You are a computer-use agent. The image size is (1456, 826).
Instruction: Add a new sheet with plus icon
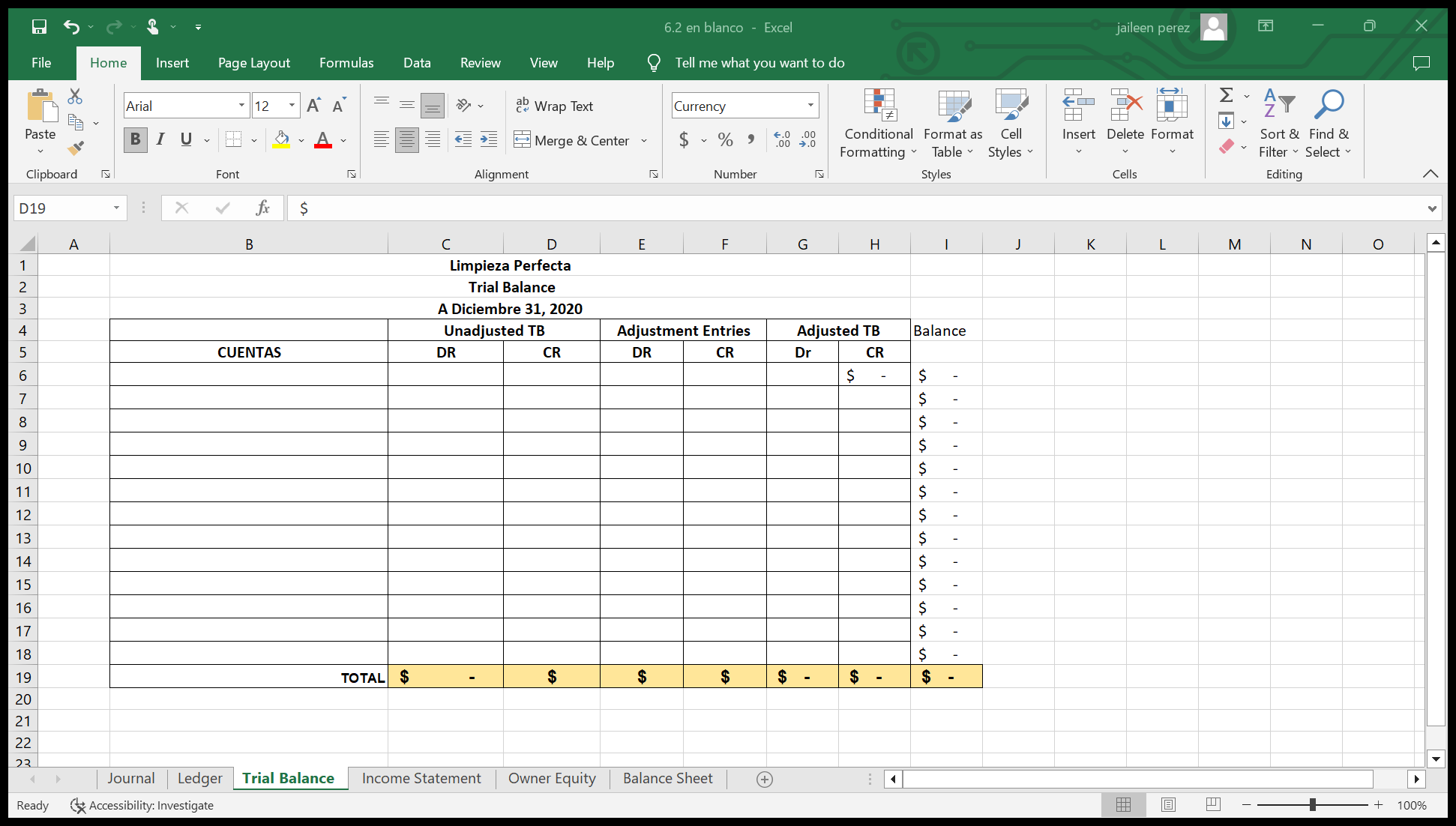765,780
